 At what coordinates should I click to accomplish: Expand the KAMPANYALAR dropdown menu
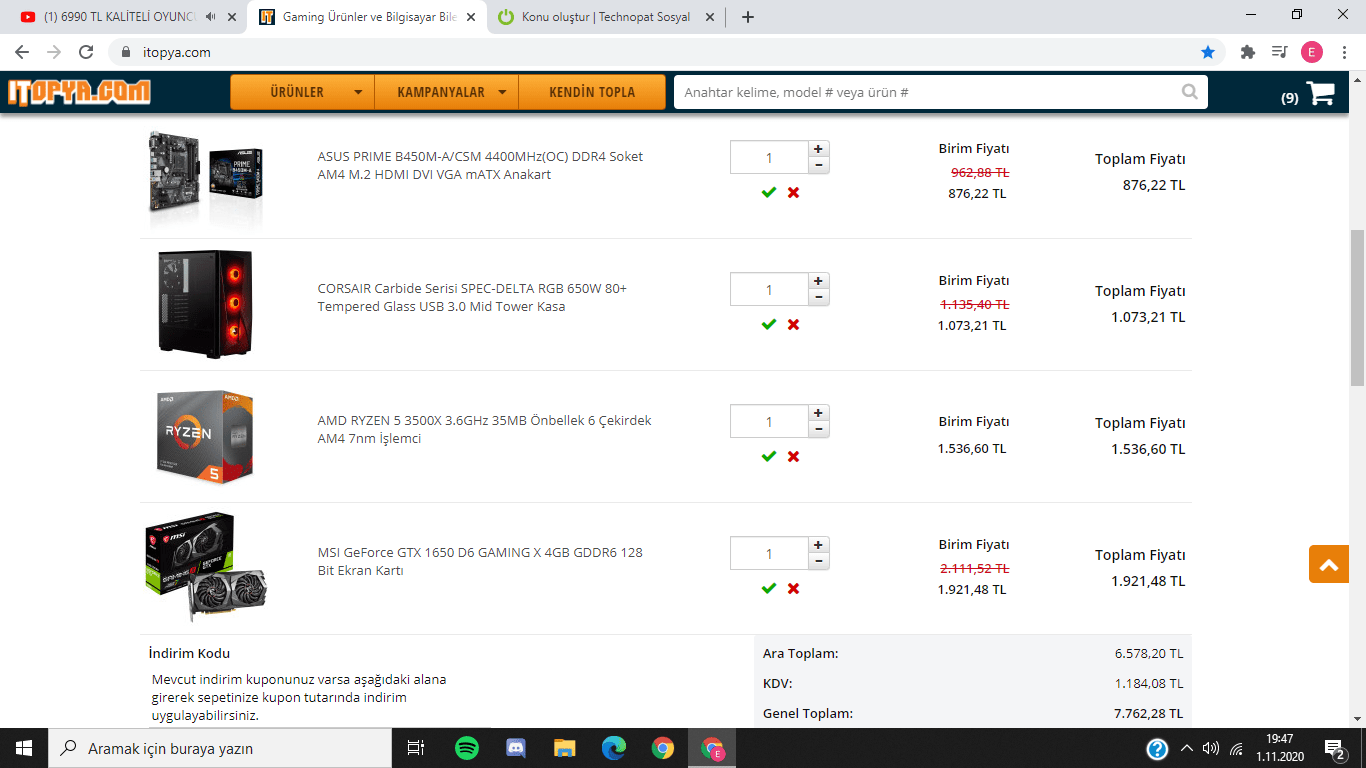pos(447,92)
